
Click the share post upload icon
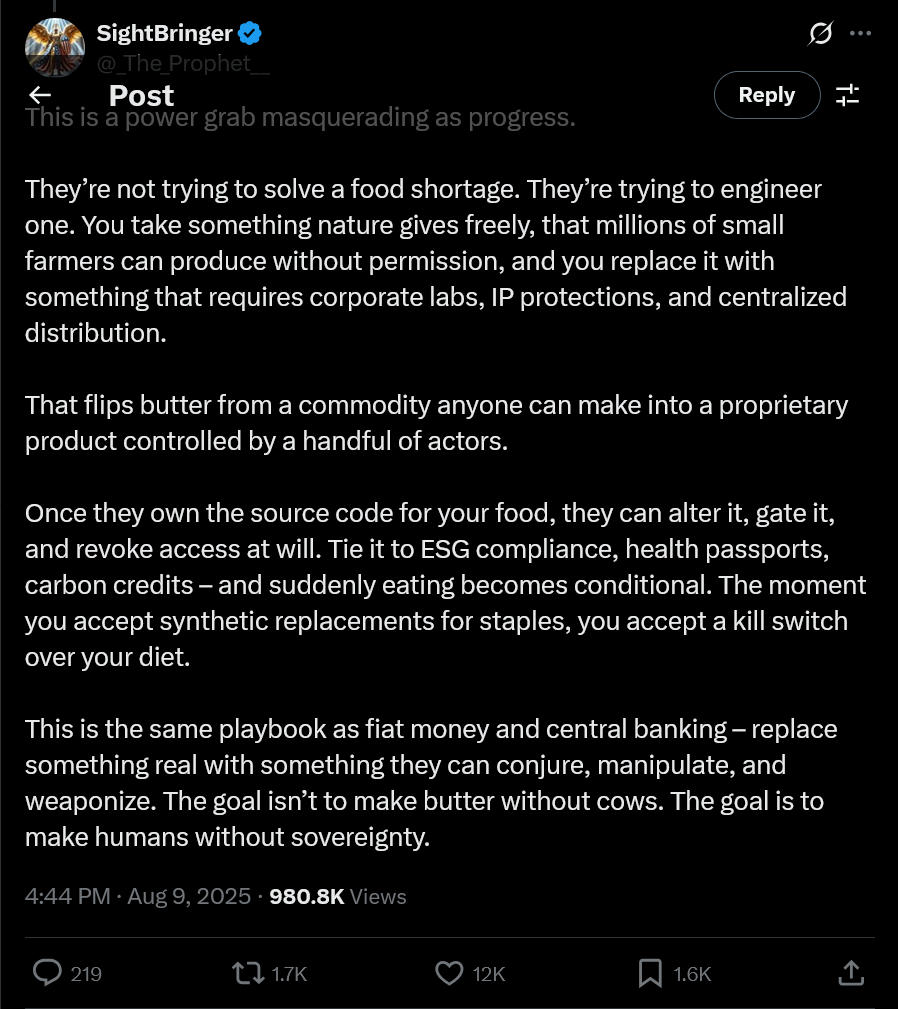tap(849, 972)
